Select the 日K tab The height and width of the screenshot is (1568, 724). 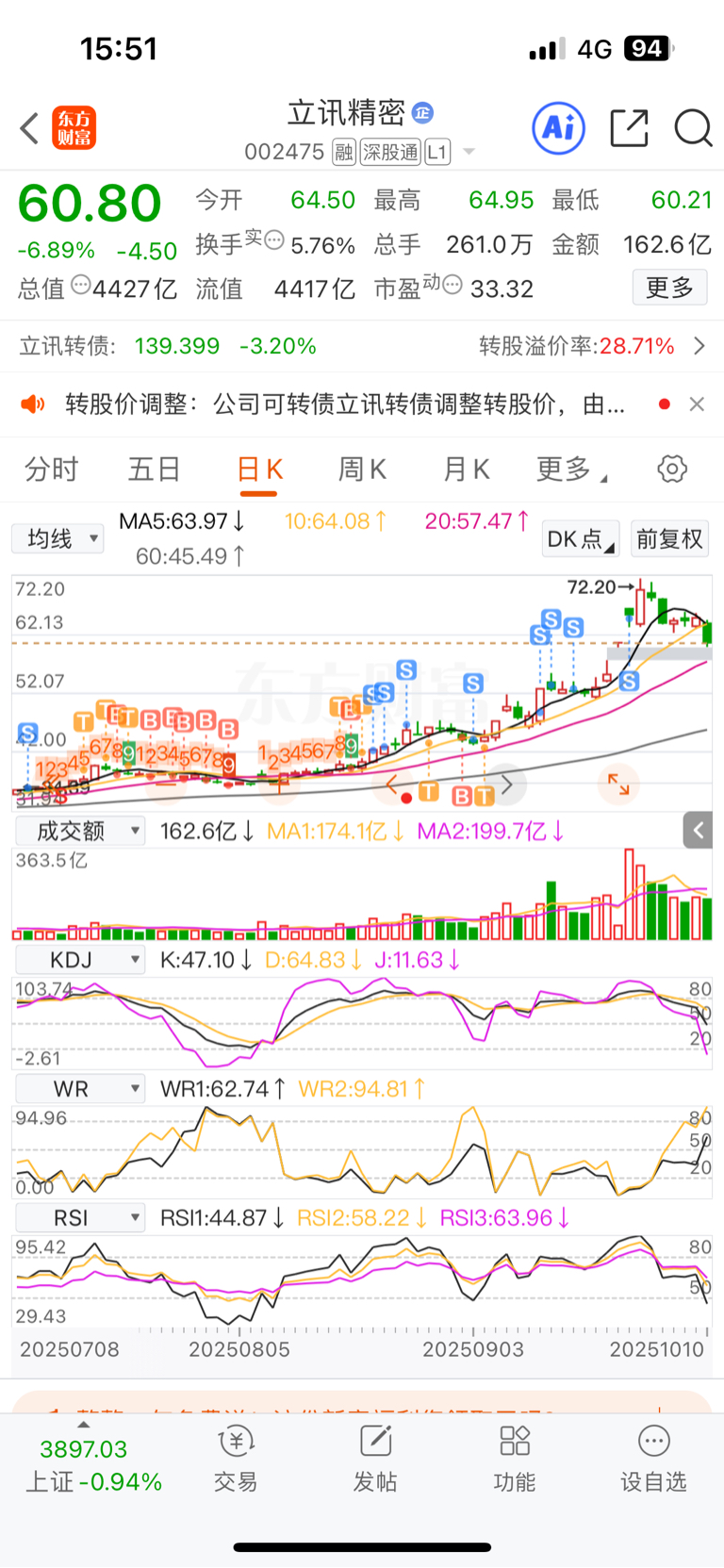pyautogui.click(x=260, y=469)
